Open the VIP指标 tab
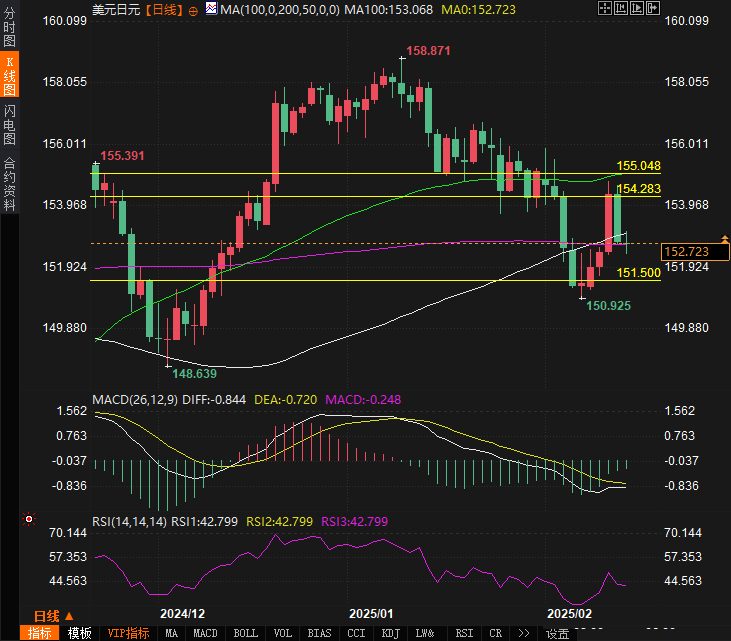This screenshot has width=731, height=641. coord(128,633)
